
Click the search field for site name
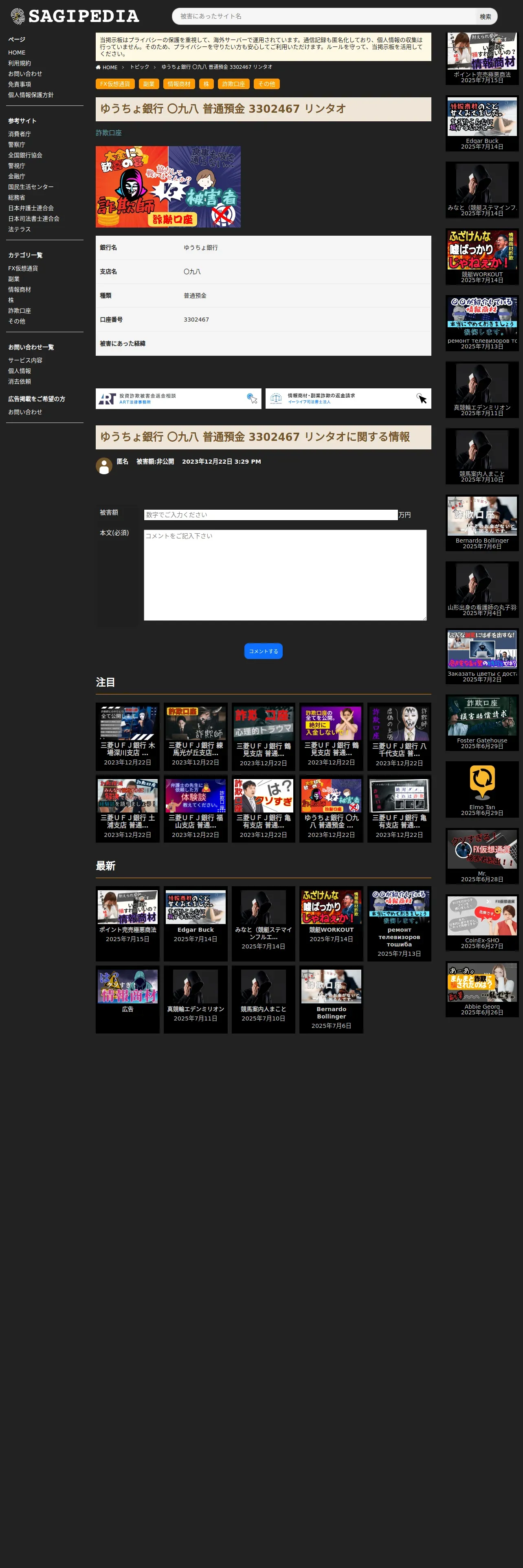tap(324, 16)
